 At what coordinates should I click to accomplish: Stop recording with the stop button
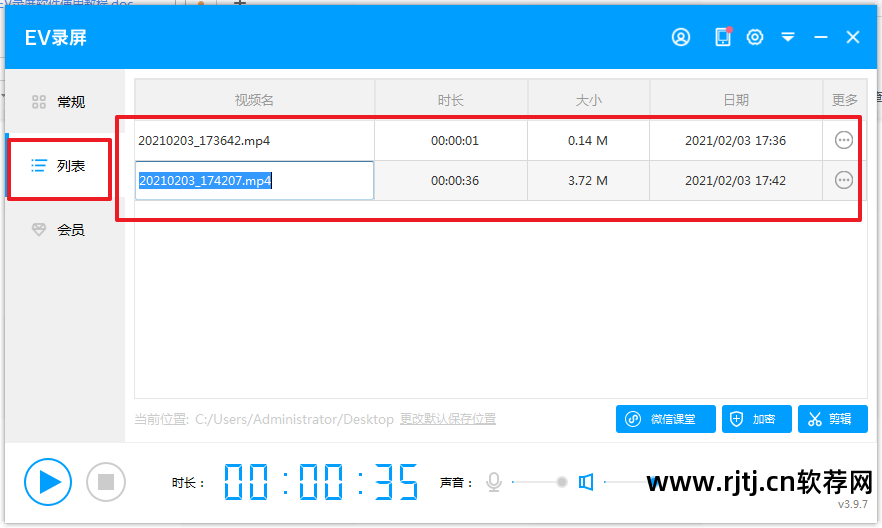[x=106, y=482]
